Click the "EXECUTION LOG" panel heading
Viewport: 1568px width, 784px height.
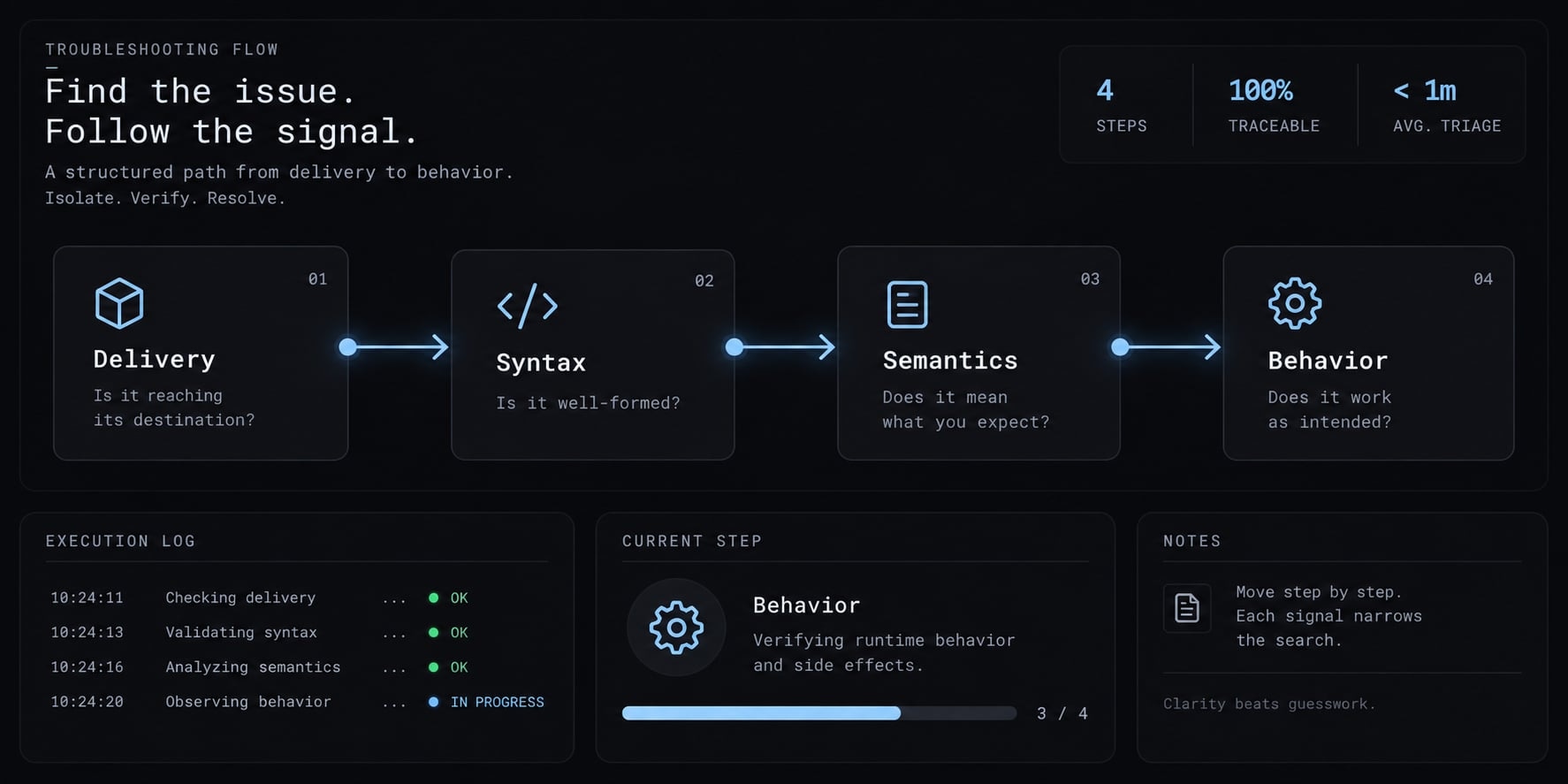tap(120, 541)
